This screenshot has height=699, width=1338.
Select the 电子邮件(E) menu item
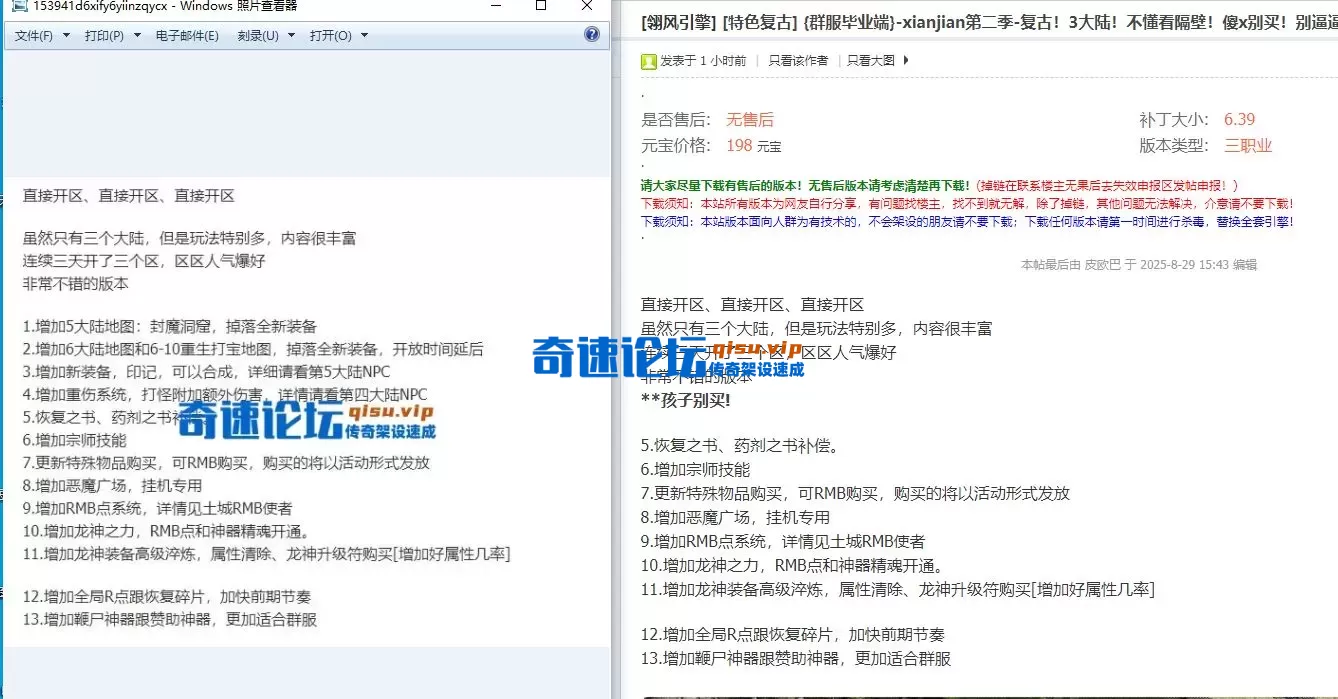(187, 34)
